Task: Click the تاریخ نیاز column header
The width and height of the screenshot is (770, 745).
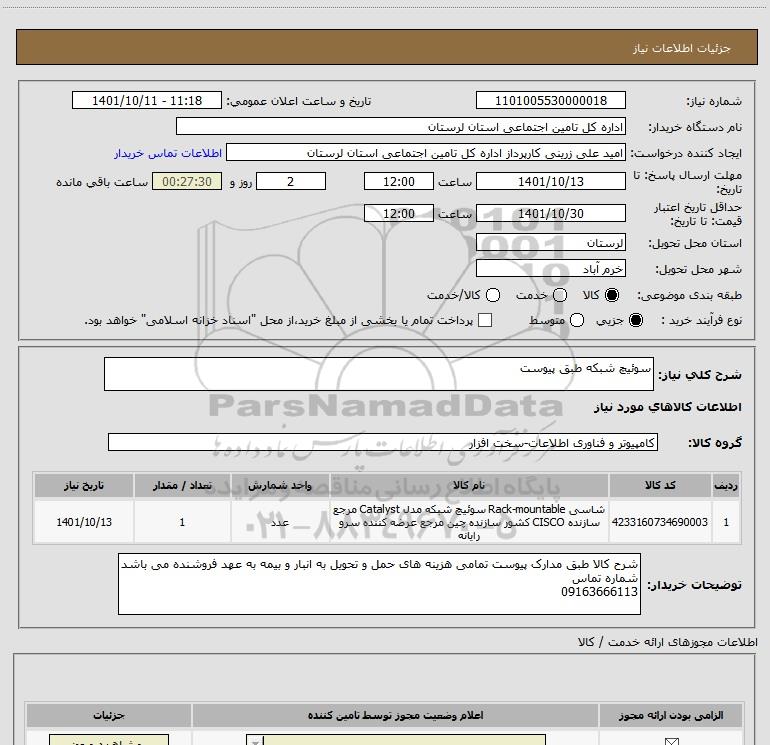Action: pyautogui.click(x=83, y=485)
